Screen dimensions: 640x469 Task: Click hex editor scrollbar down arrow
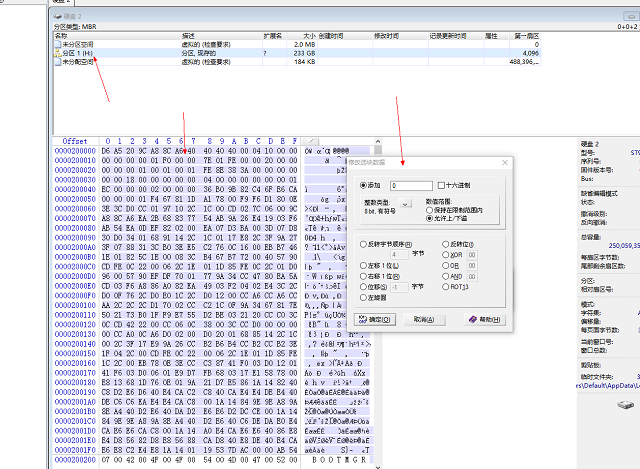[x=378, y=466]
